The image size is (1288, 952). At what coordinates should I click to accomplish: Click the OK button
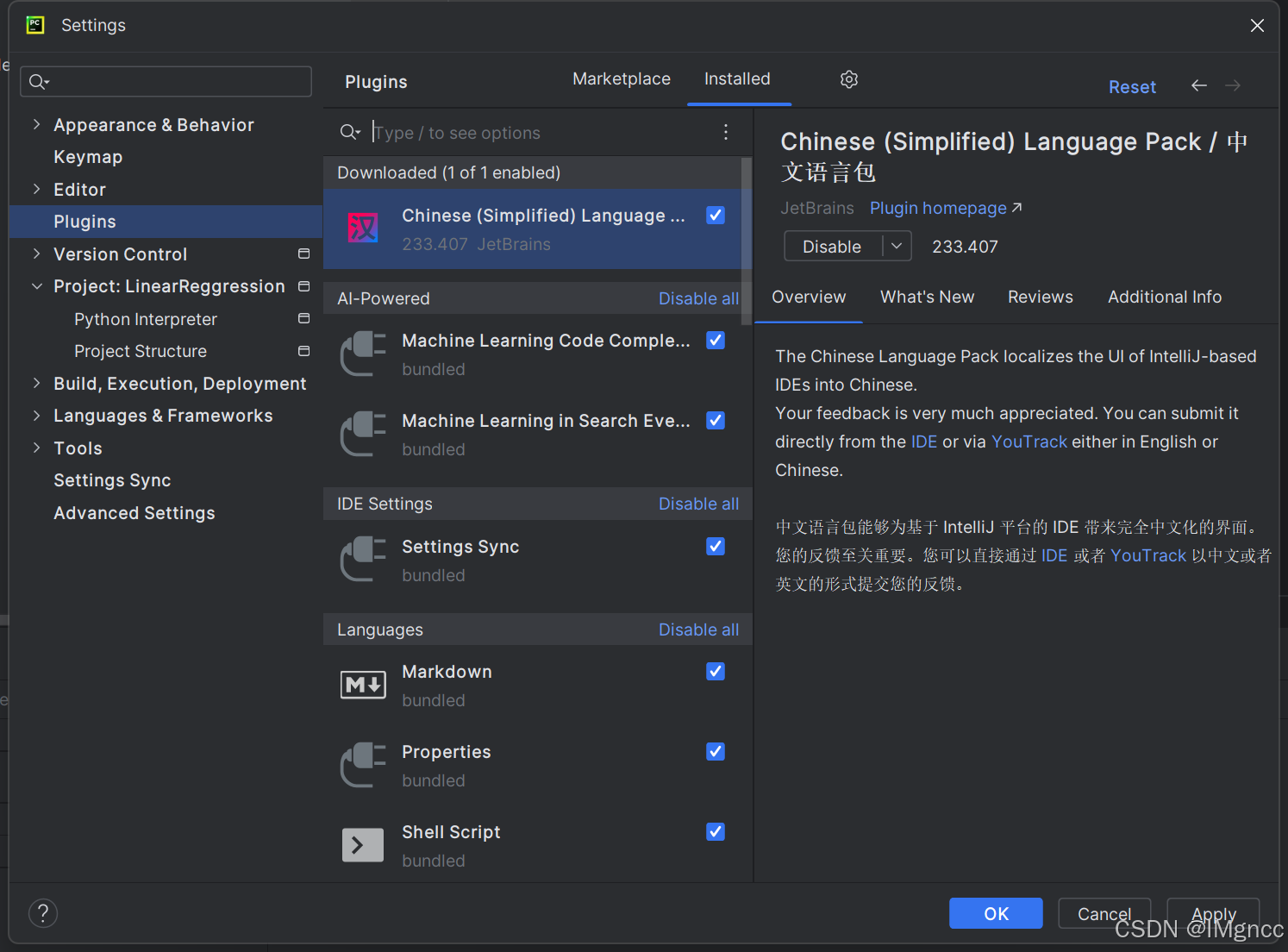tap(996, 913)
